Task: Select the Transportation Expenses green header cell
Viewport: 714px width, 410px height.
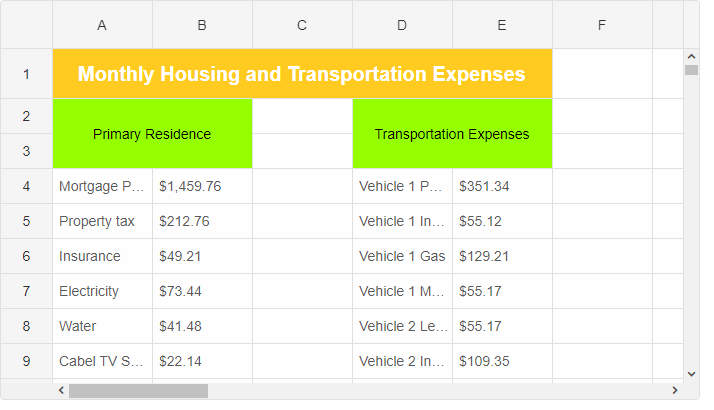Action: click(x=452, y=134)
